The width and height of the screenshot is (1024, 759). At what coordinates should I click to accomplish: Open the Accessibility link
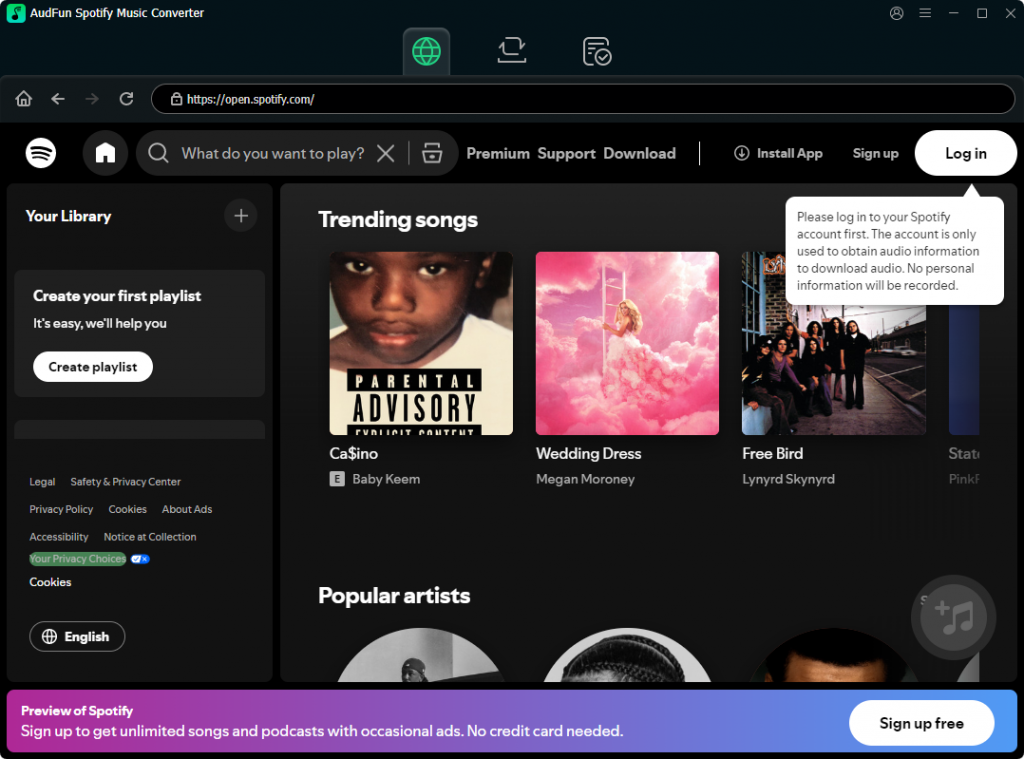pos(59,536)
